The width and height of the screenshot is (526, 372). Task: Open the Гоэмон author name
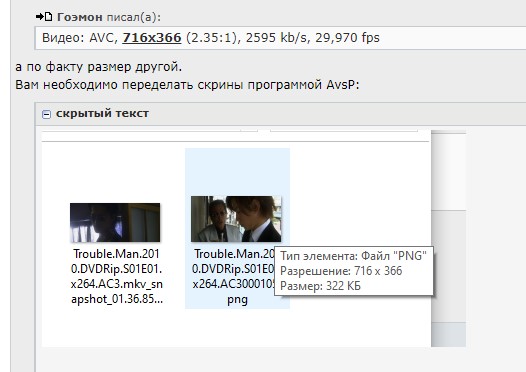tap(80, 17)
